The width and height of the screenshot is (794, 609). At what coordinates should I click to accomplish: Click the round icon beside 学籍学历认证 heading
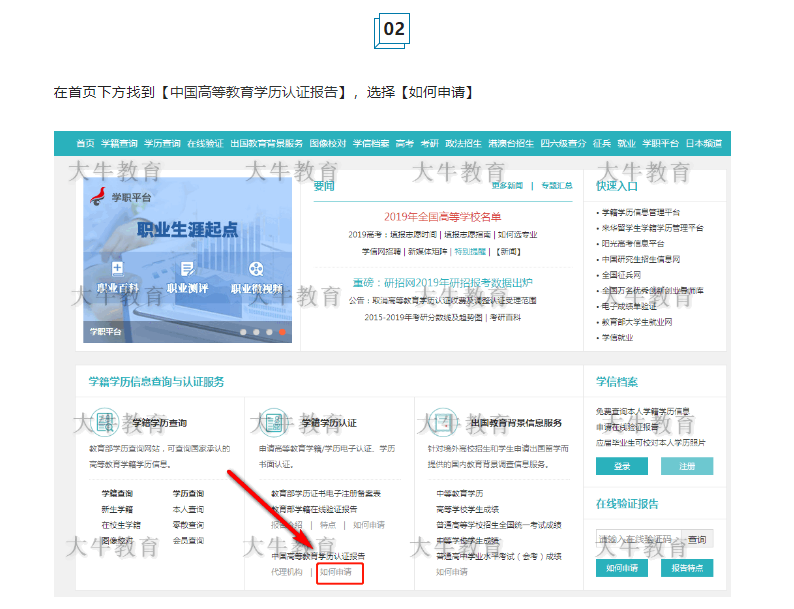[x=274, y=422]
